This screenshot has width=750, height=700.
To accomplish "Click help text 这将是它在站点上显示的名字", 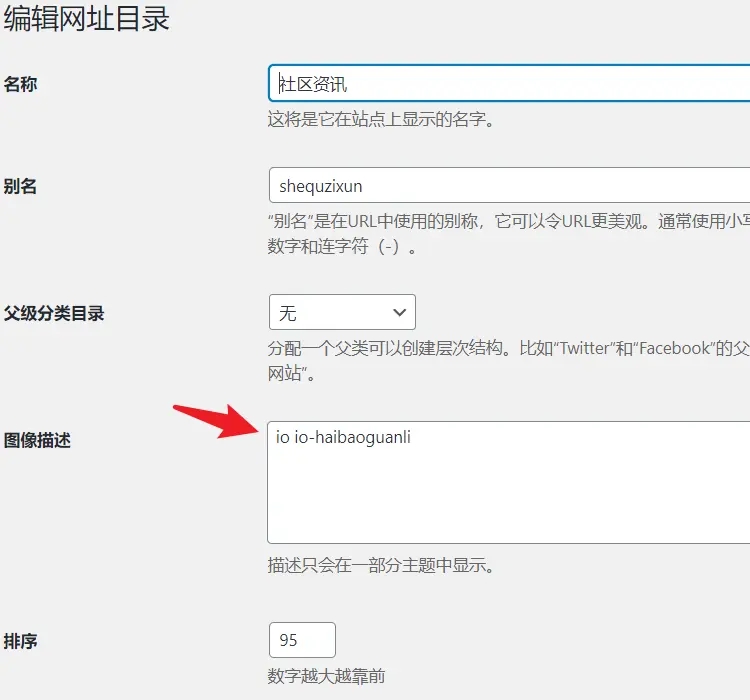I will click(x=381, y=120).
